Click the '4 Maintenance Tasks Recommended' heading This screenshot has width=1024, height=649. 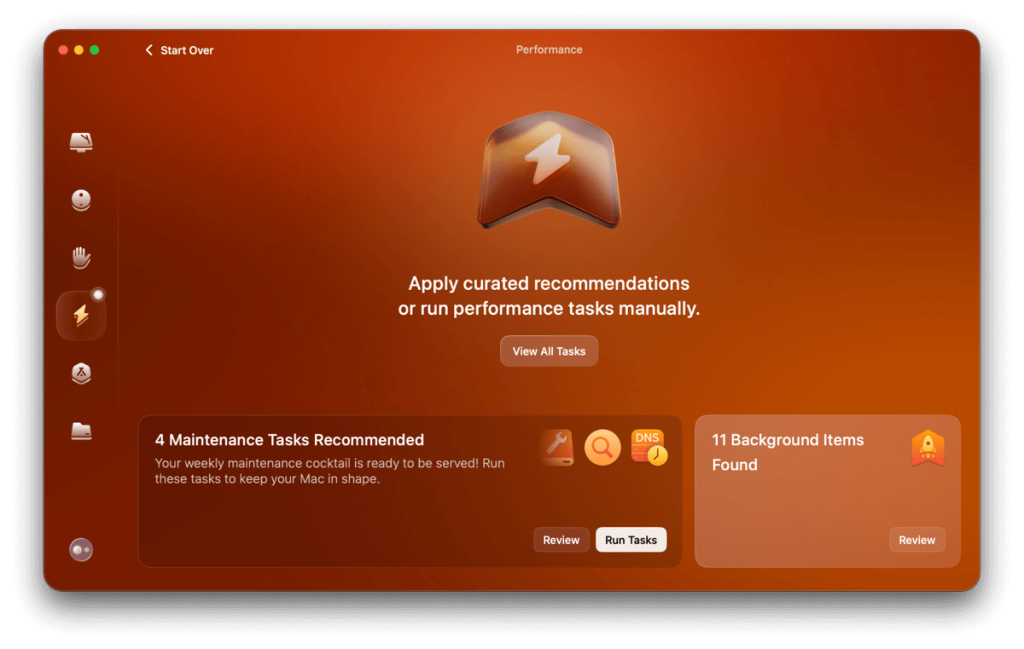click(289, 440)
